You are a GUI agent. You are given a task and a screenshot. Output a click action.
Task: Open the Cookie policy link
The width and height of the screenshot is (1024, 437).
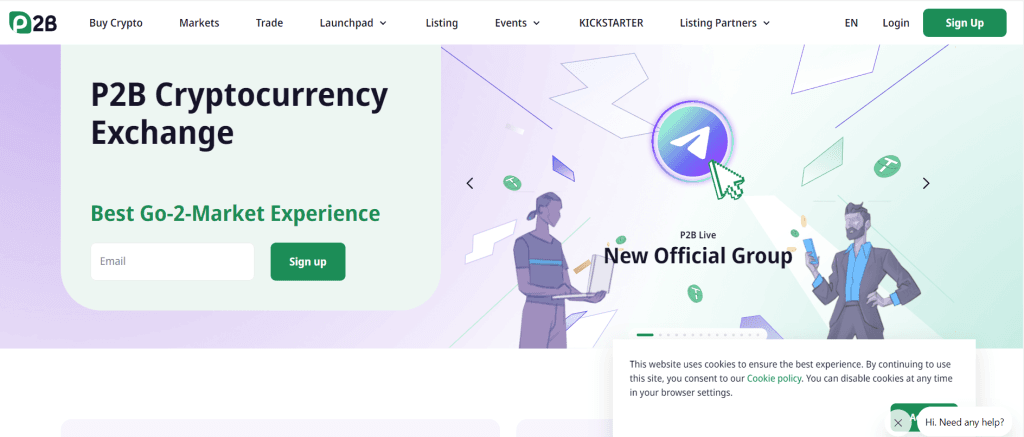774,378
